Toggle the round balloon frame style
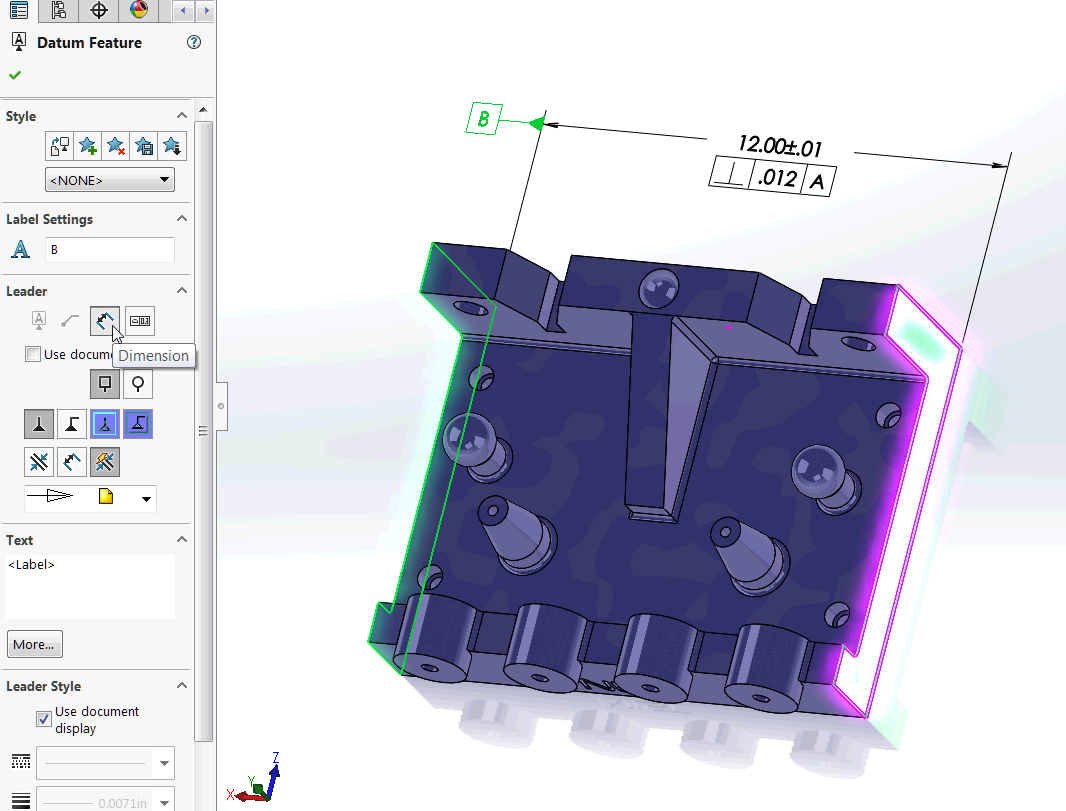 coord(137,383)
